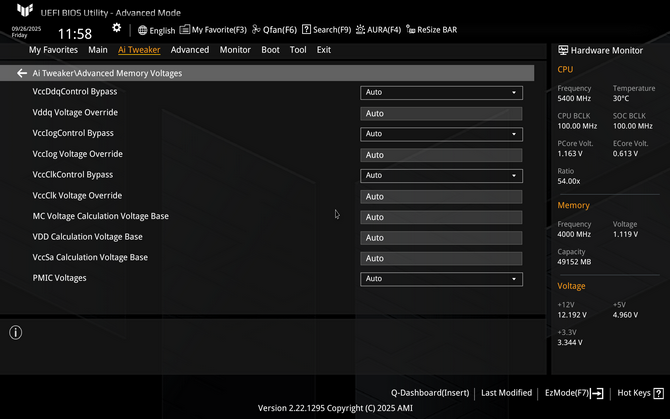Switch to My Favorites tab
Image resolution: width=670 pixels, height=419 pixels.
[x=53, y=50]
